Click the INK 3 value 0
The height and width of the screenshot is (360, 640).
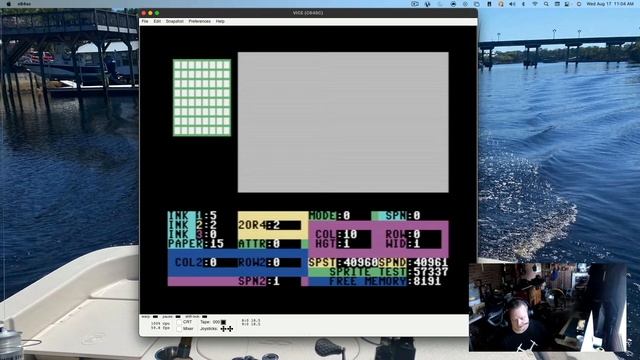(x=213, y=234)
